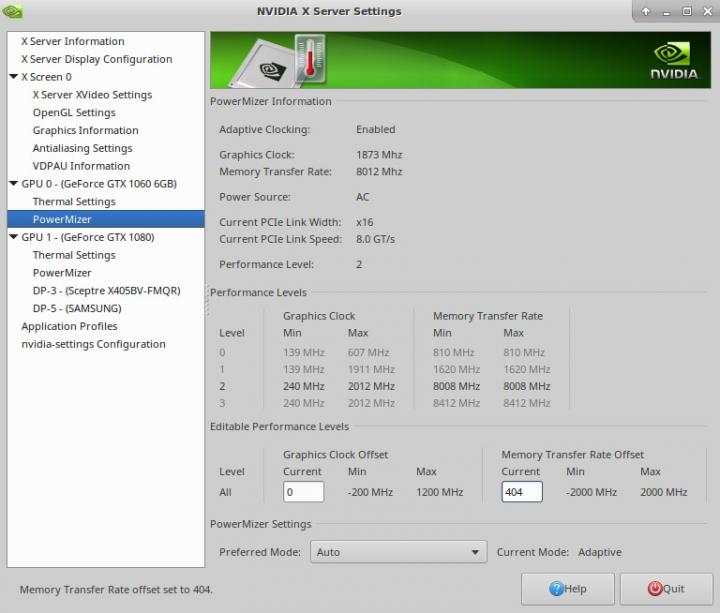Click the PCIe Link Width value x16
This screenshot has width=720, height=613.
[x=365, y=222]
